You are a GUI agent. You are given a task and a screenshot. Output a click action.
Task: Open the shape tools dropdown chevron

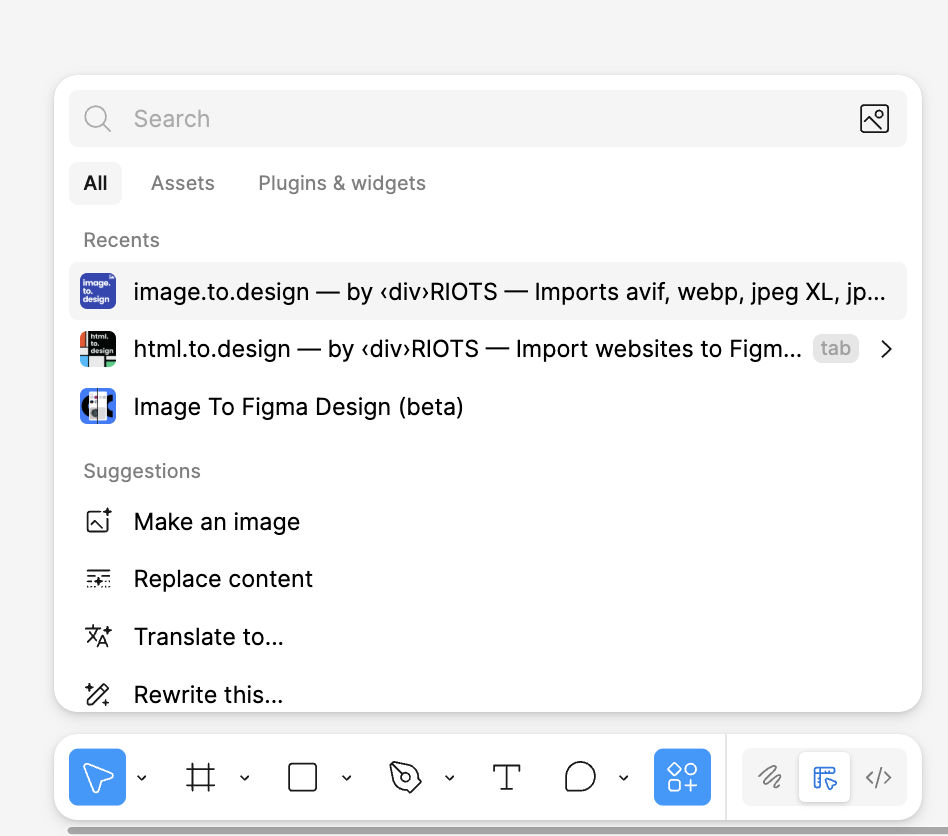[347, 778]
